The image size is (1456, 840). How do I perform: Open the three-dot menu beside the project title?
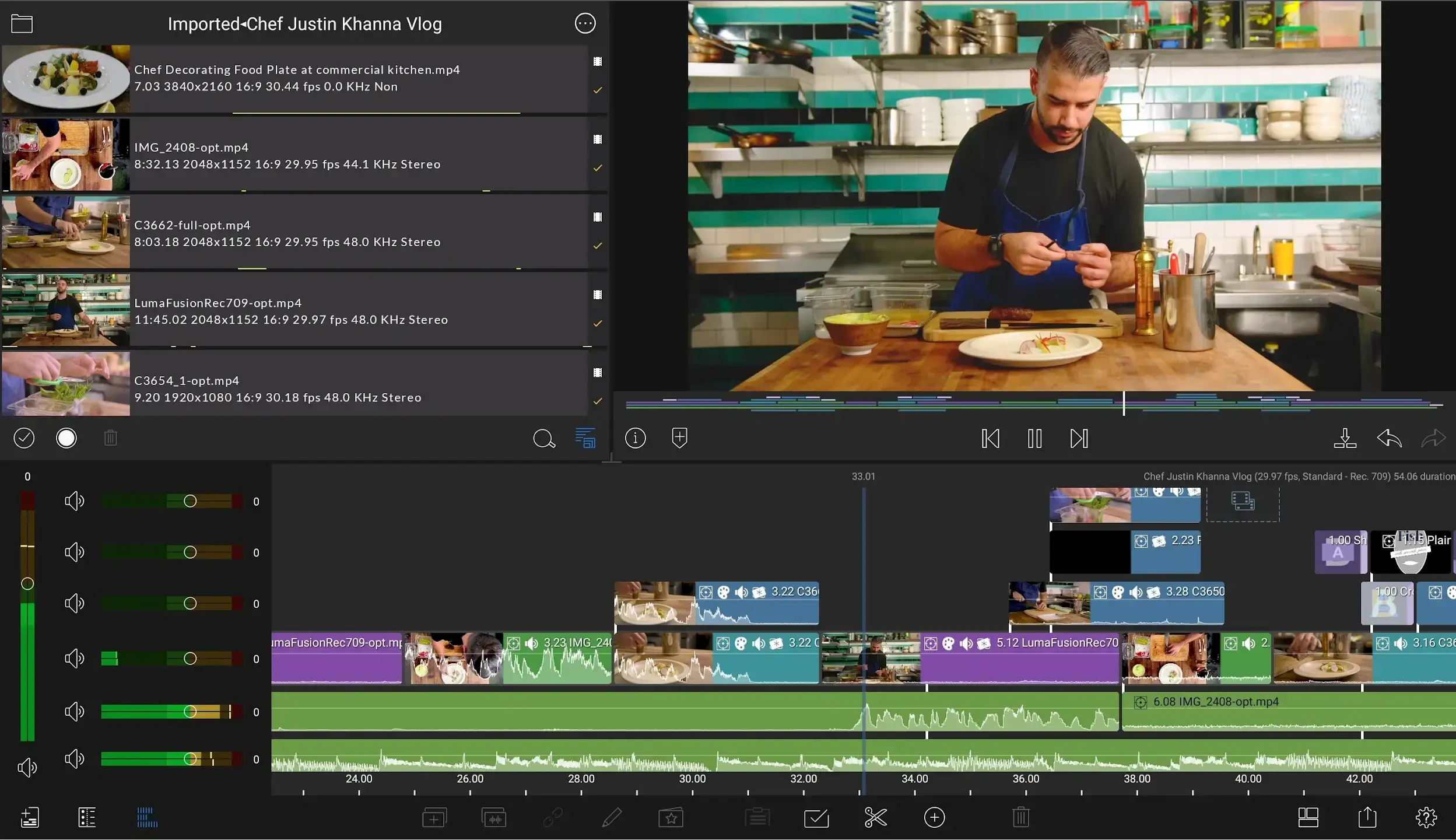click(x=584, y=23)
